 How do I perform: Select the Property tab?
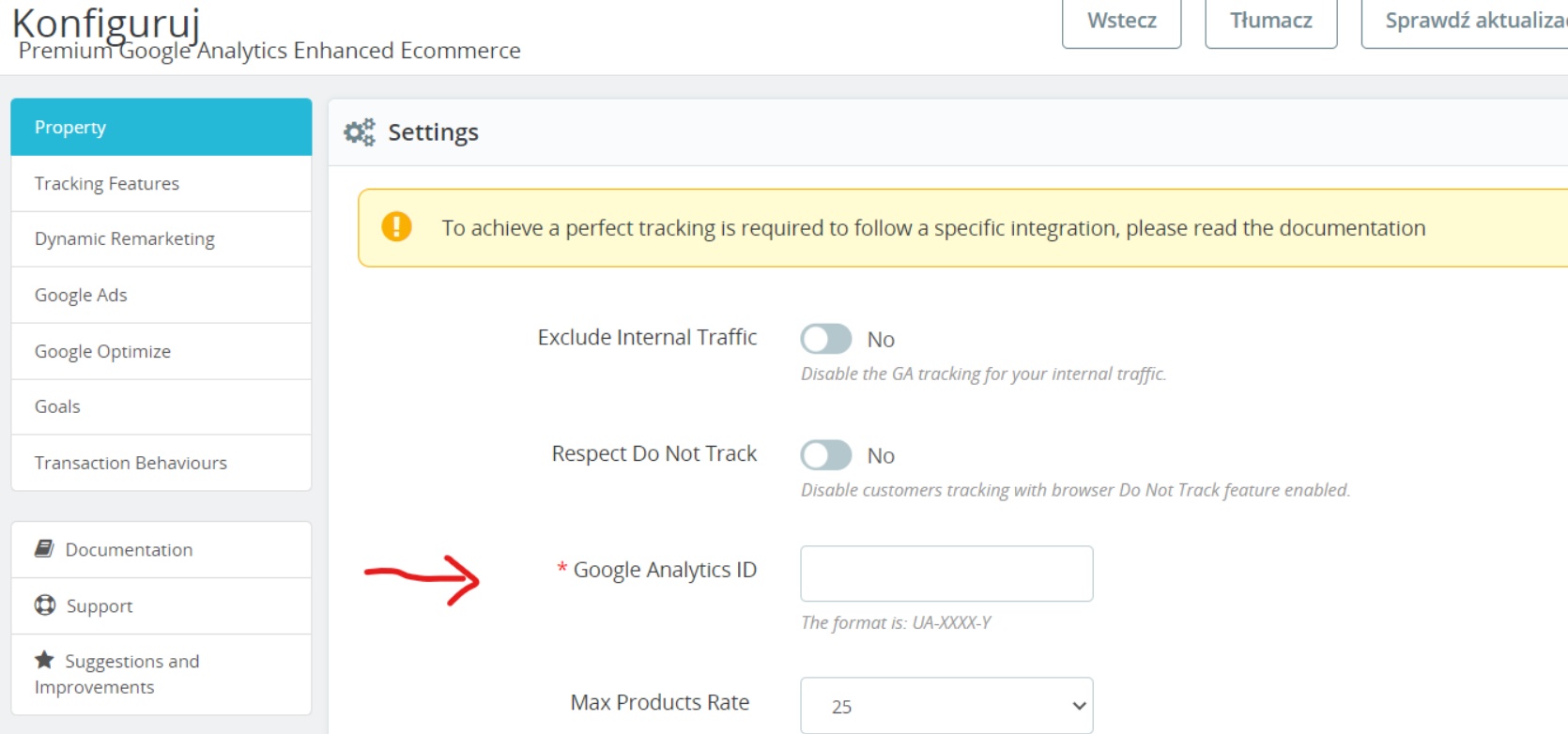(161, 127)
